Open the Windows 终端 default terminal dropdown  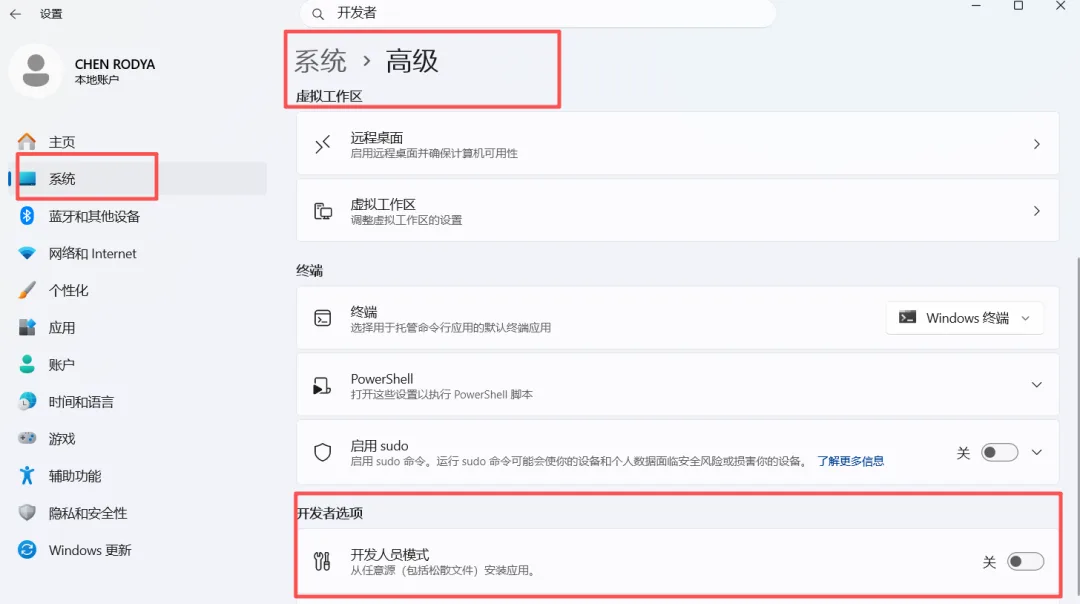tap(964, 318)
